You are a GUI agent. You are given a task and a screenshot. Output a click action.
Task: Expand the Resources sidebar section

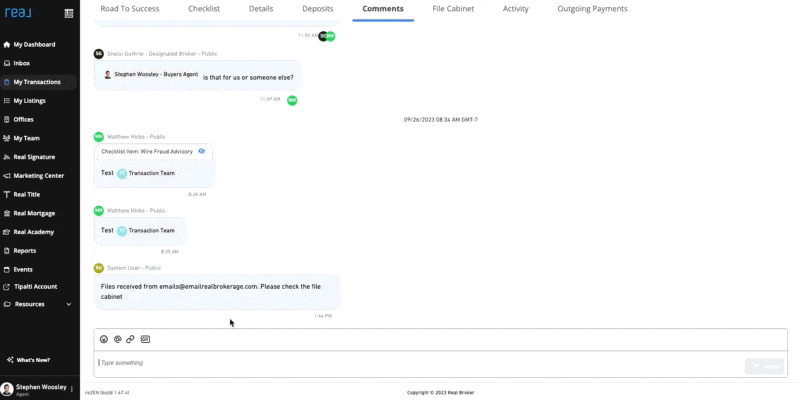[38, 304]
